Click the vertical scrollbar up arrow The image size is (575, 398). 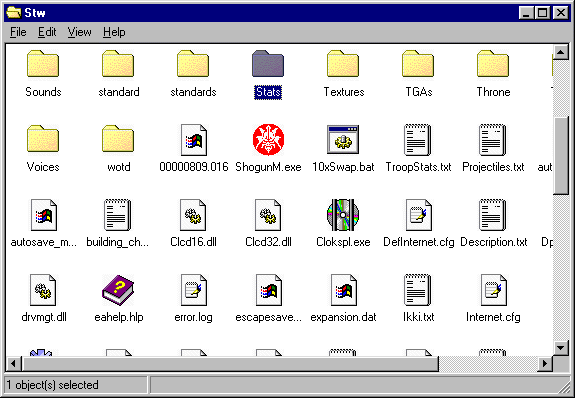pyautogui.click(x=561, y=52)
